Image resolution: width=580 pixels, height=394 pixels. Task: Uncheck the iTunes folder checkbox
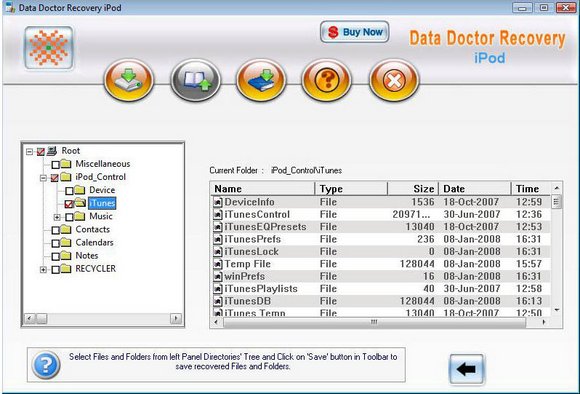coord(68,203)
